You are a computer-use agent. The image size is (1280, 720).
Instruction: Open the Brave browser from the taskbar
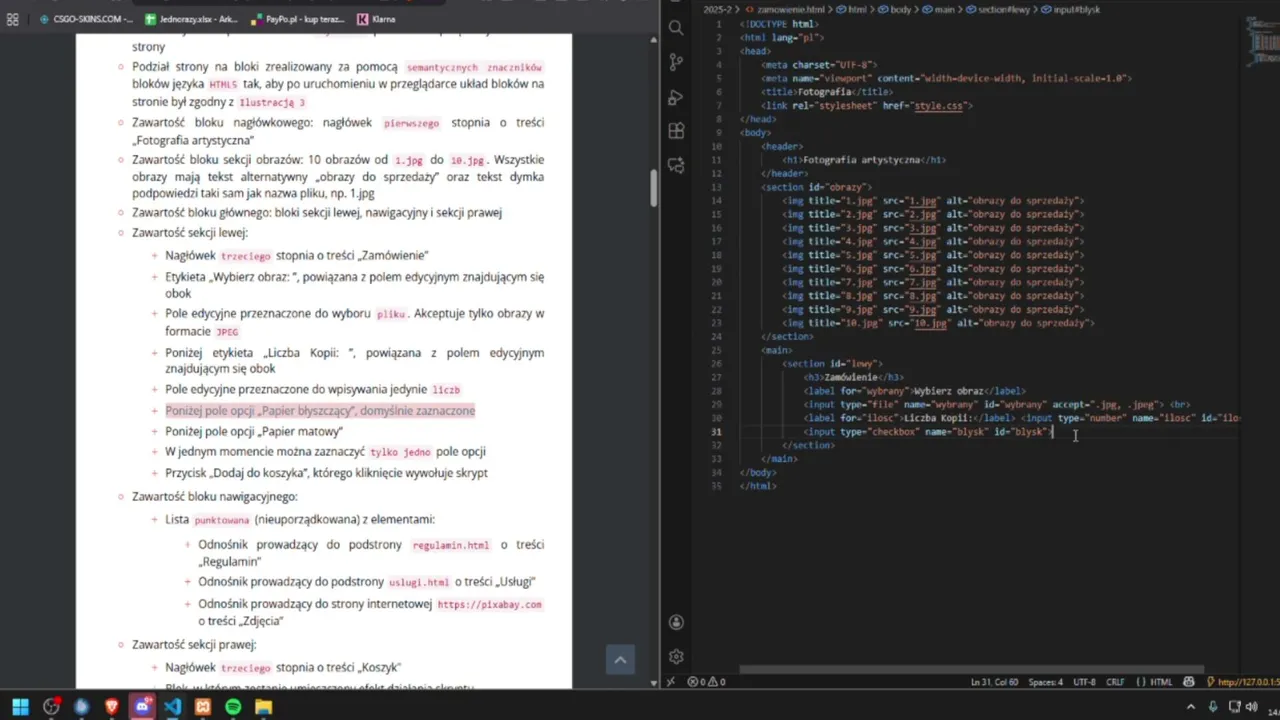(112, 707)
